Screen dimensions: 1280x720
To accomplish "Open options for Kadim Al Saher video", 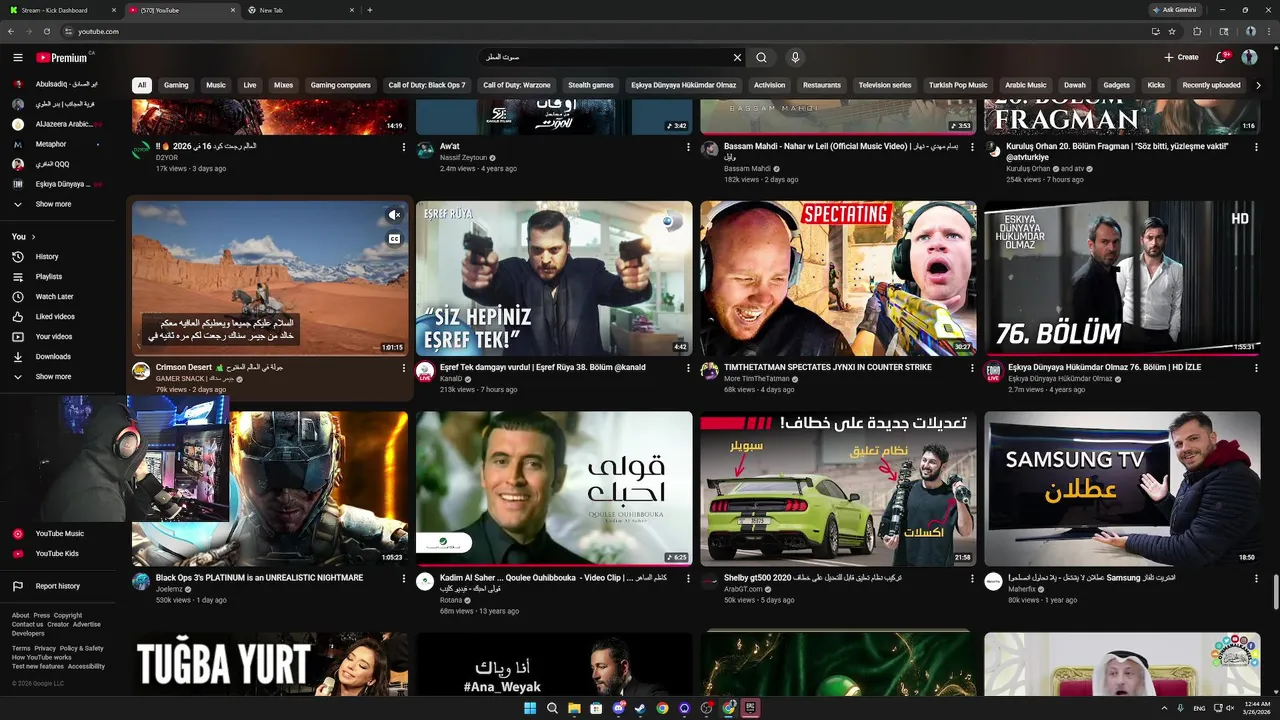I will coord(688,578).
